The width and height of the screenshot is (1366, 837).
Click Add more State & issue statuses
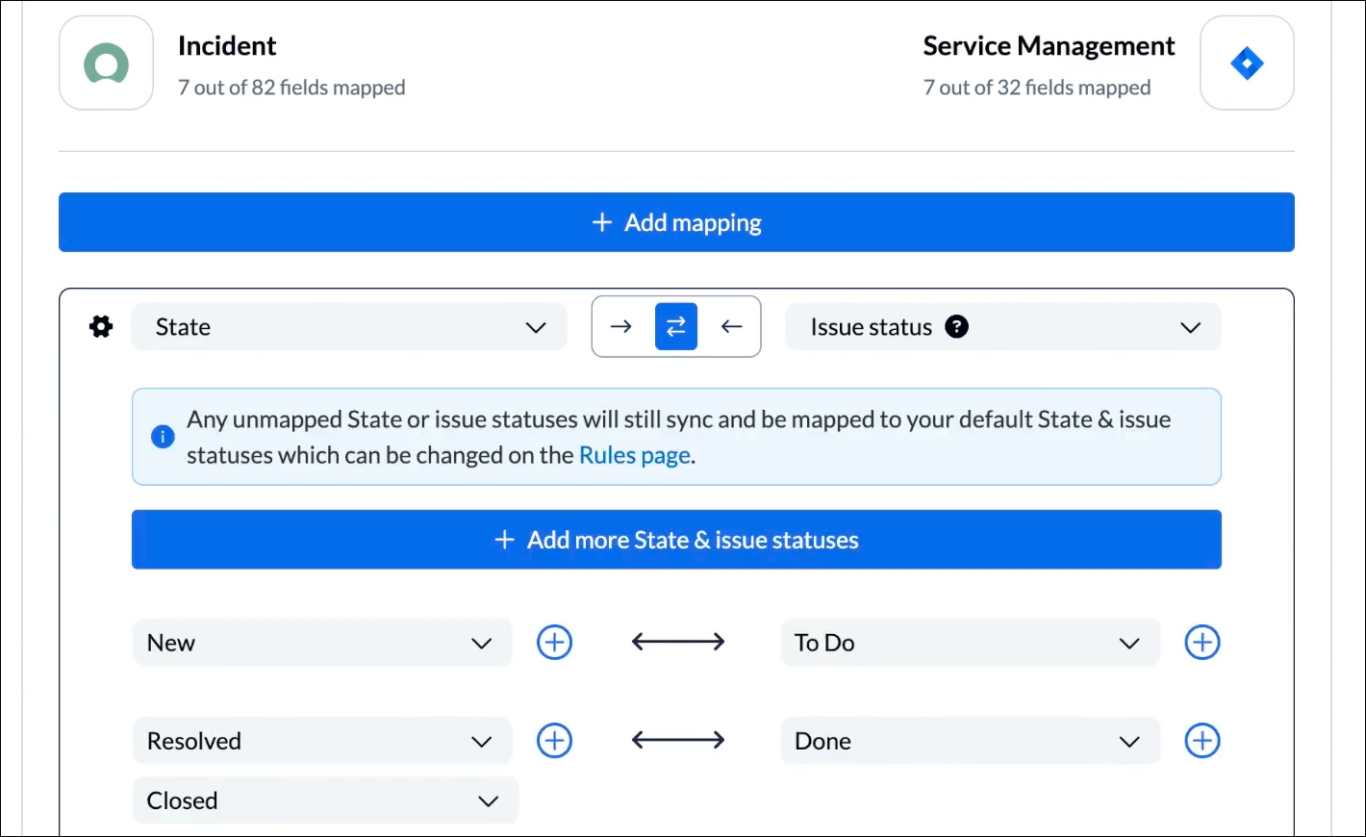[676, 539]
